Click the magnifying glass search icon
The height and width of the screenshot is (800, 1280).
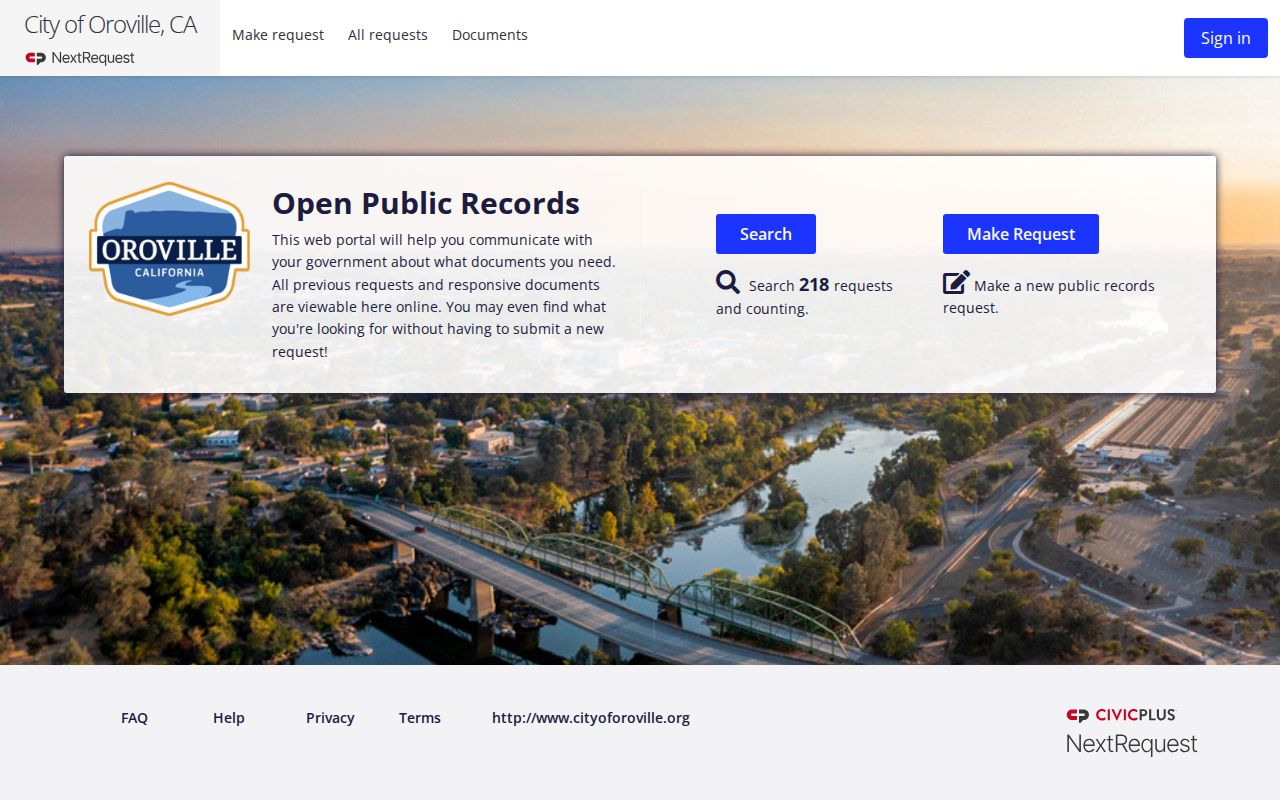click(728, 283)
